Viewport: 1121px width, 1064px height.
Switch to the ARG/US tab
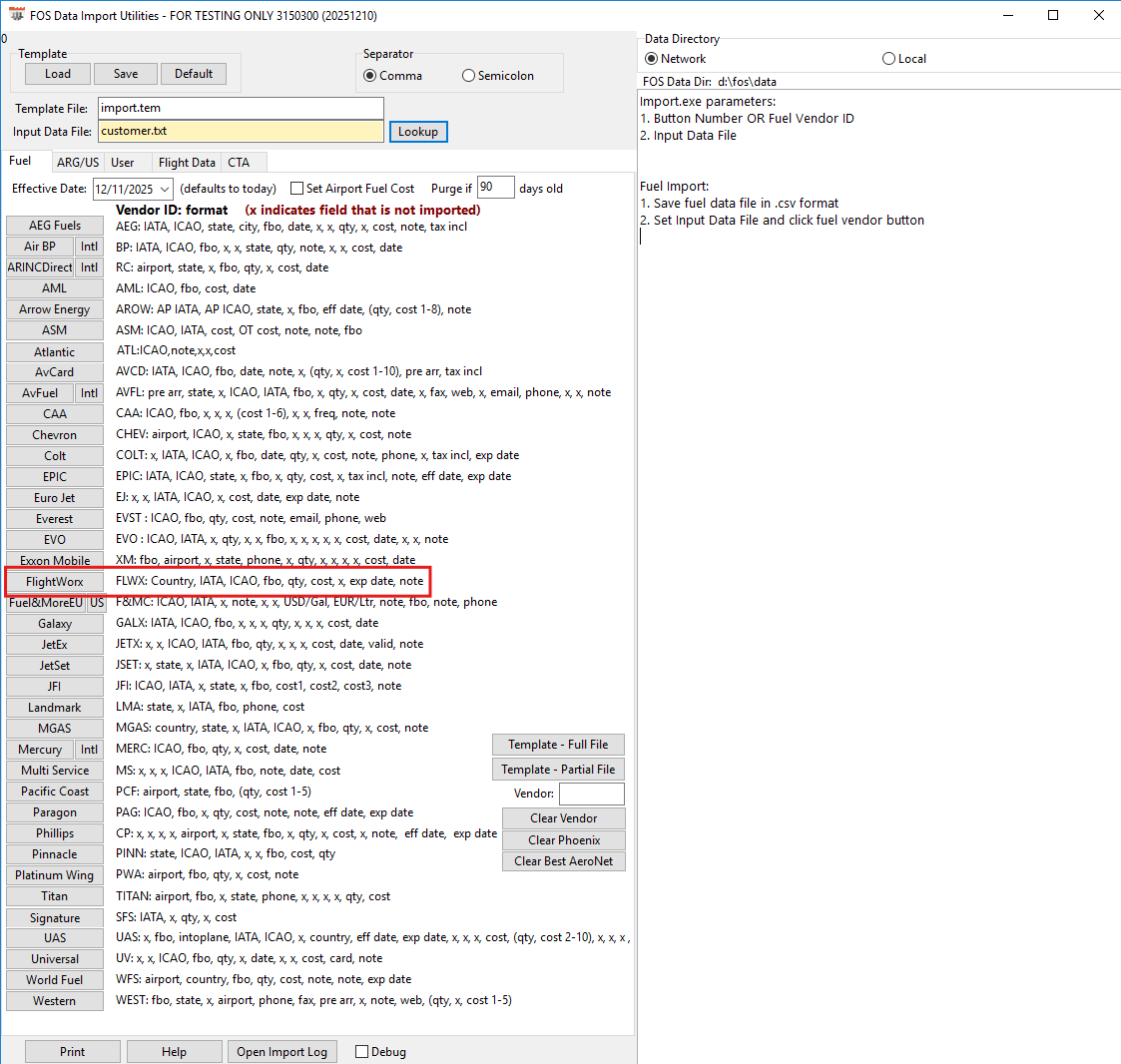77,163
